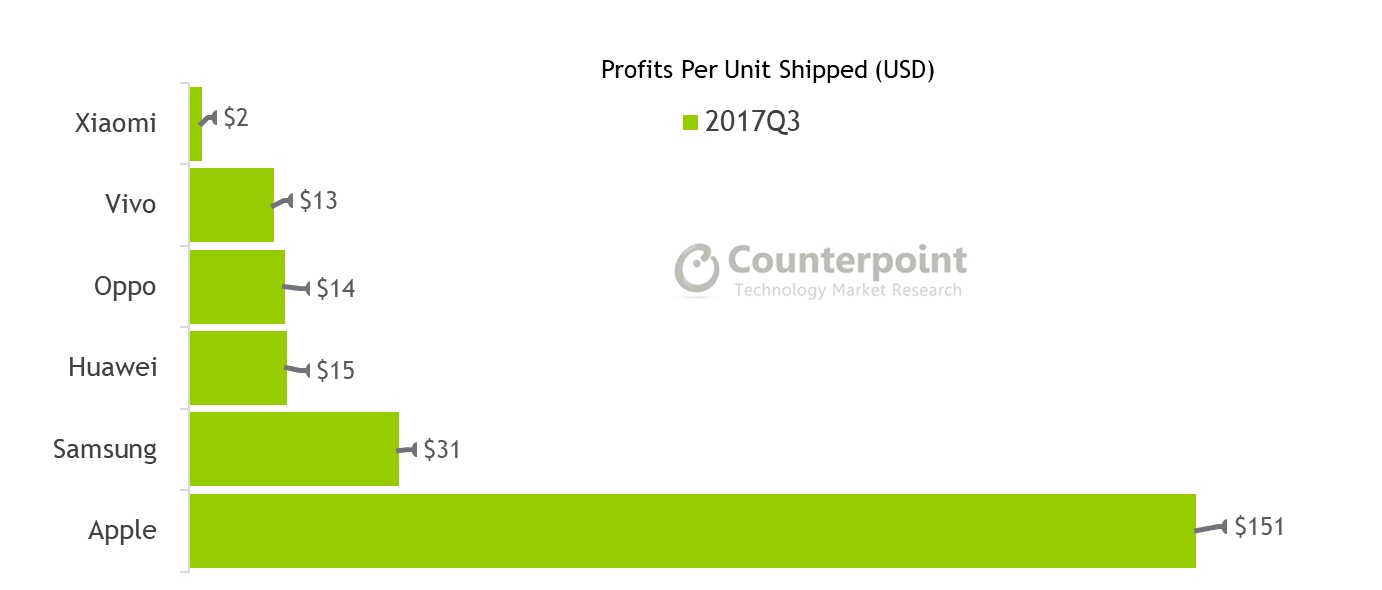Click the $13 data label
This screenshot has width=1382, height=590.
point(318,201)
